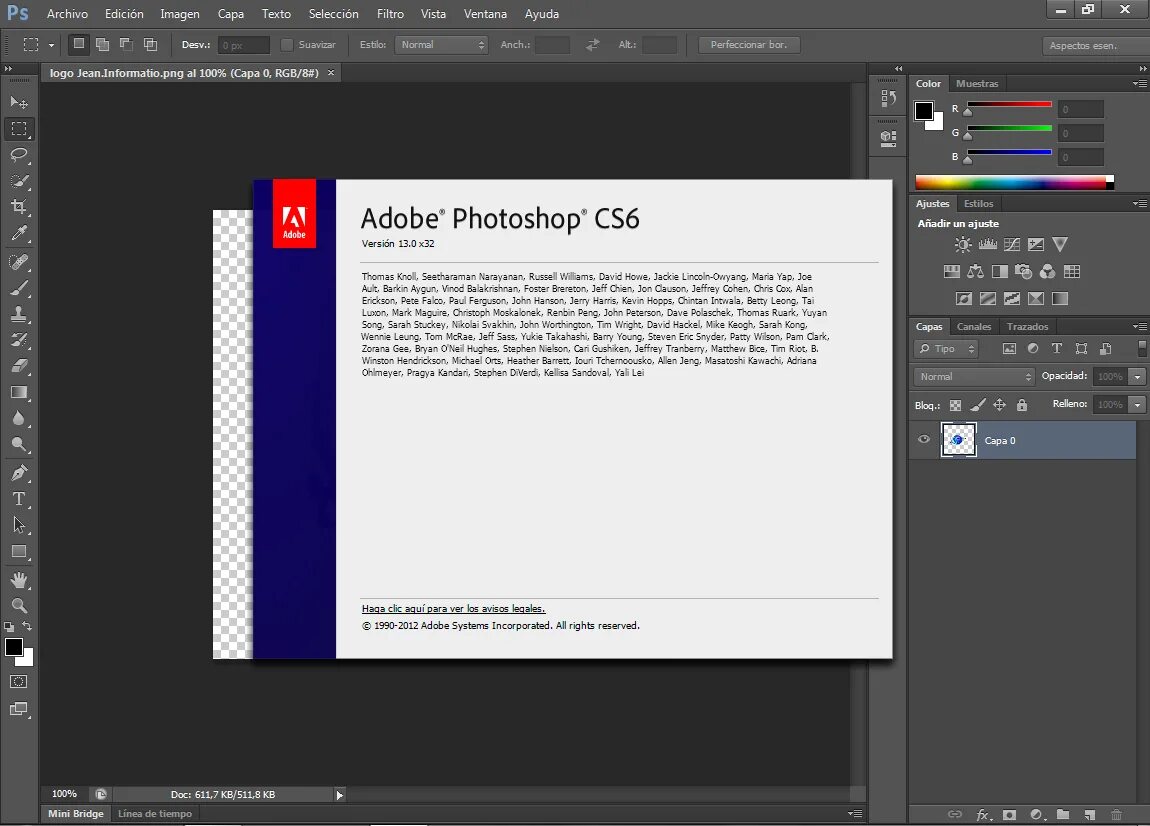Screen dimensions: 1150x826
Task: Open Opacidad slider dropdown arrow
Action: 1138,377
